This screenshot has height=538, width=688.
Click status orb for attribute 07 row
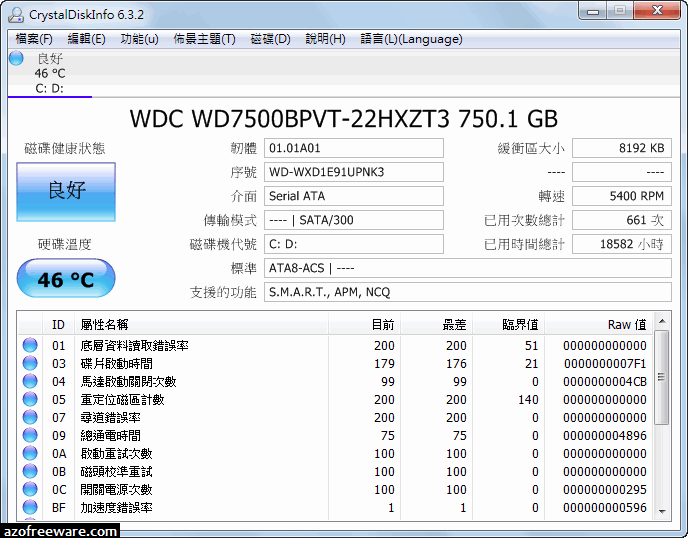tap(30, 417)
